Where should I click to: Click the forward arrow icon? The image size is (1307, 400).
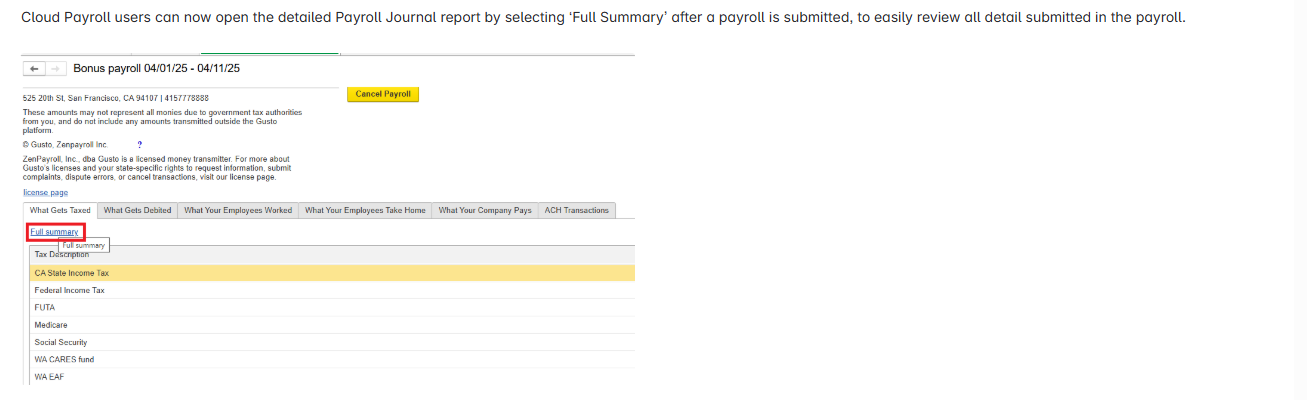point(56,68)
